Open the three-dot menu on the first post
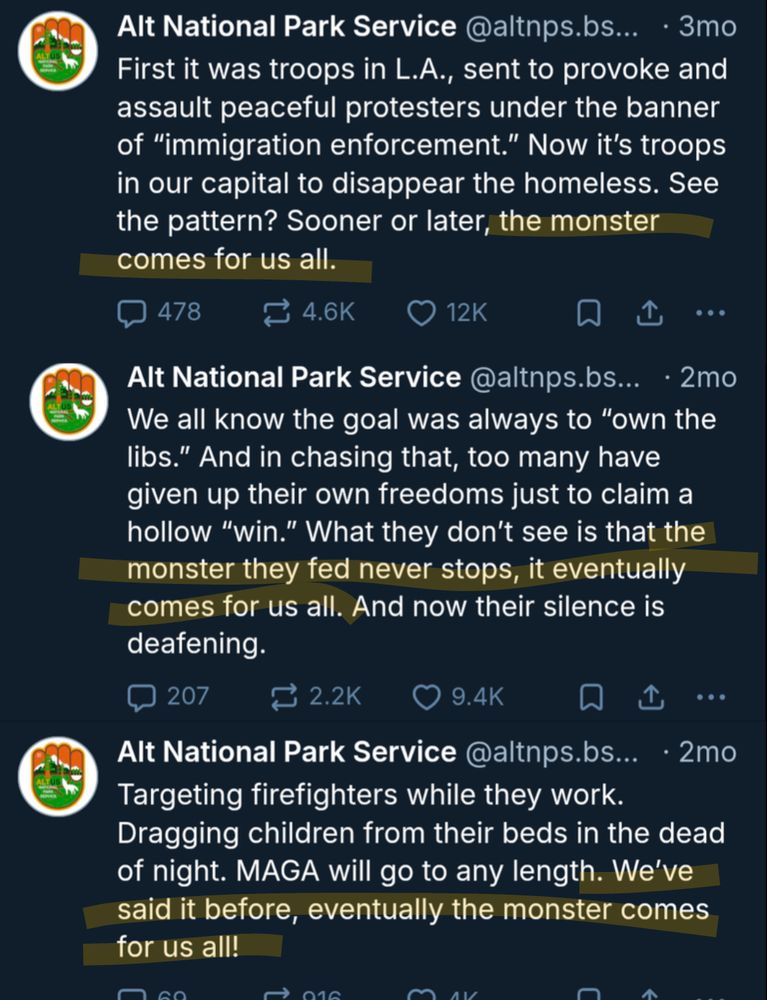Image resolution: width=767 pixels, height=1000 pixels. (x=711, y=312)
